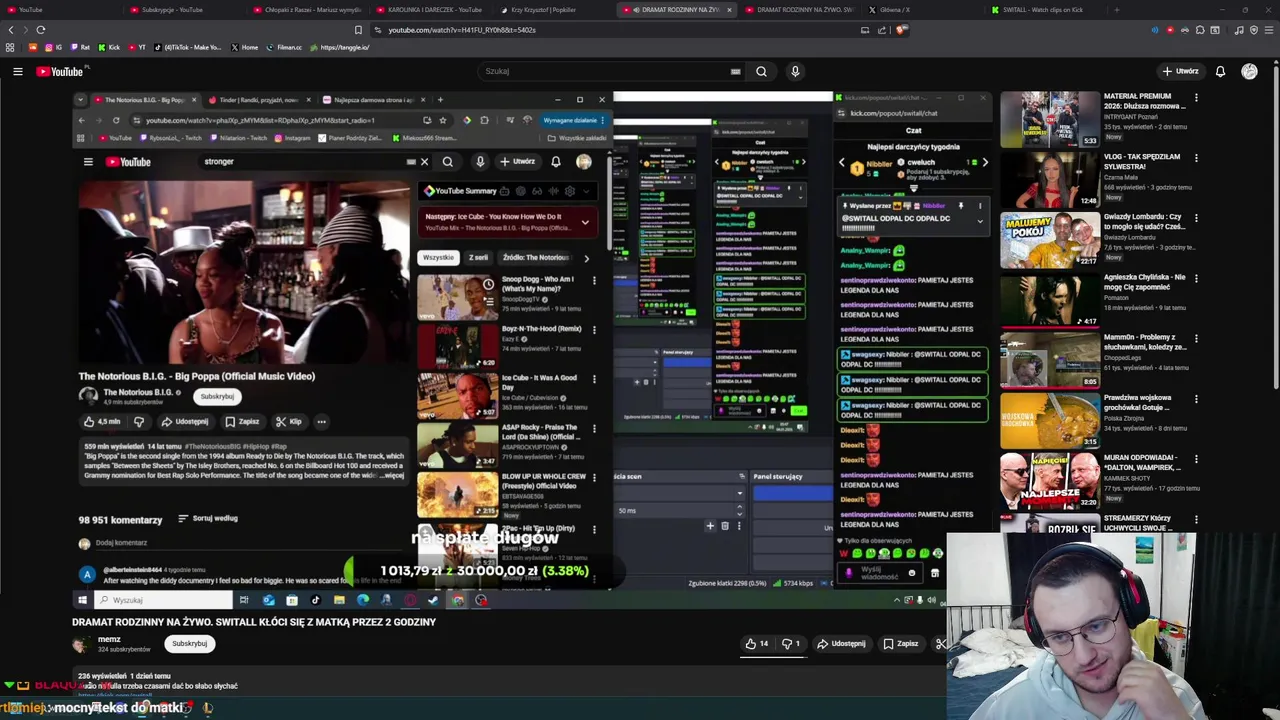Select Źródło: The Notorious filter chip
Image resolution: width=1280 pixels, height=720 pixels.
535,258
